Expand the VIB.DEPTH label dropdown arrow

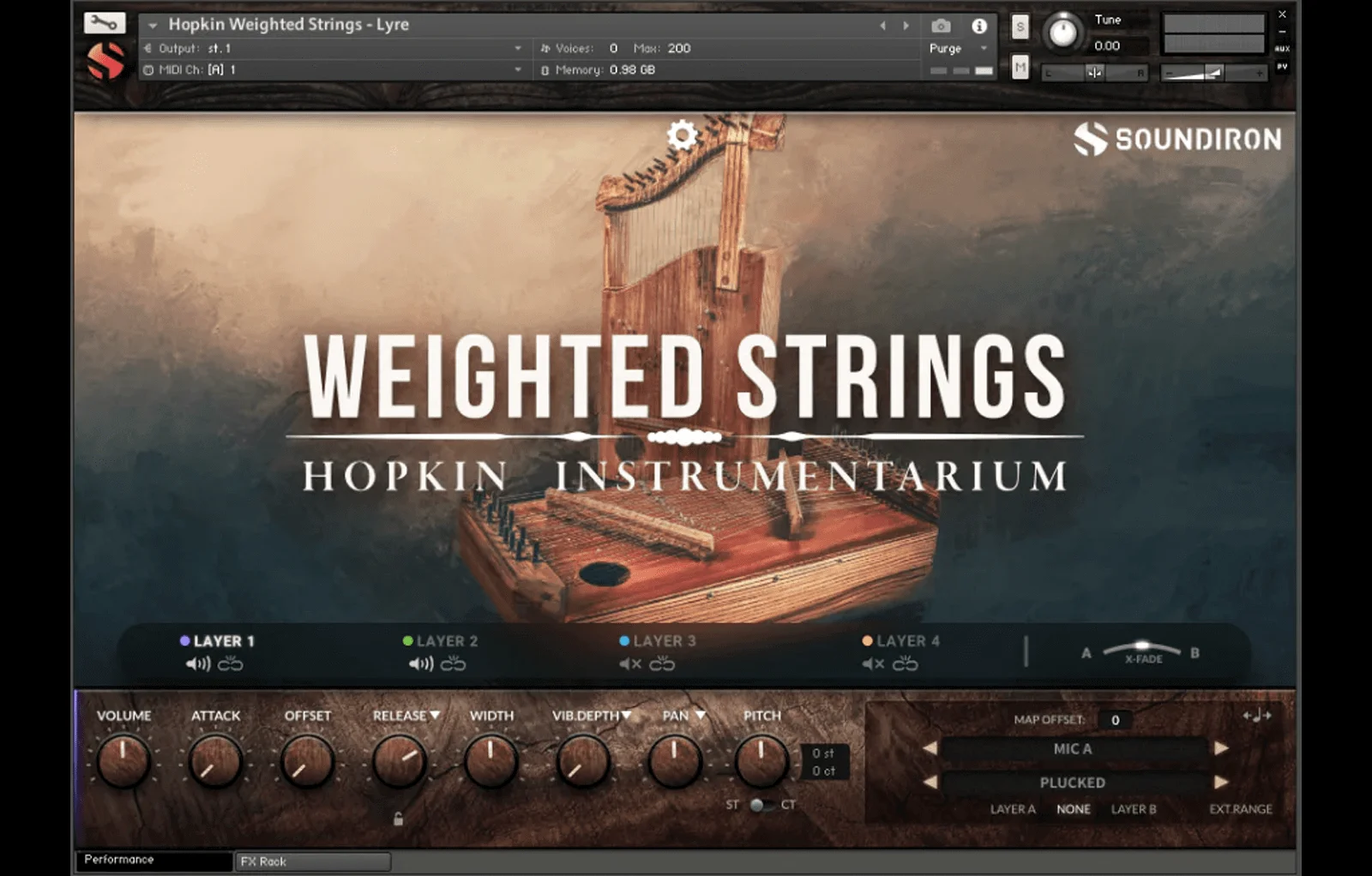pyautogui.click(x=626, y=715)
